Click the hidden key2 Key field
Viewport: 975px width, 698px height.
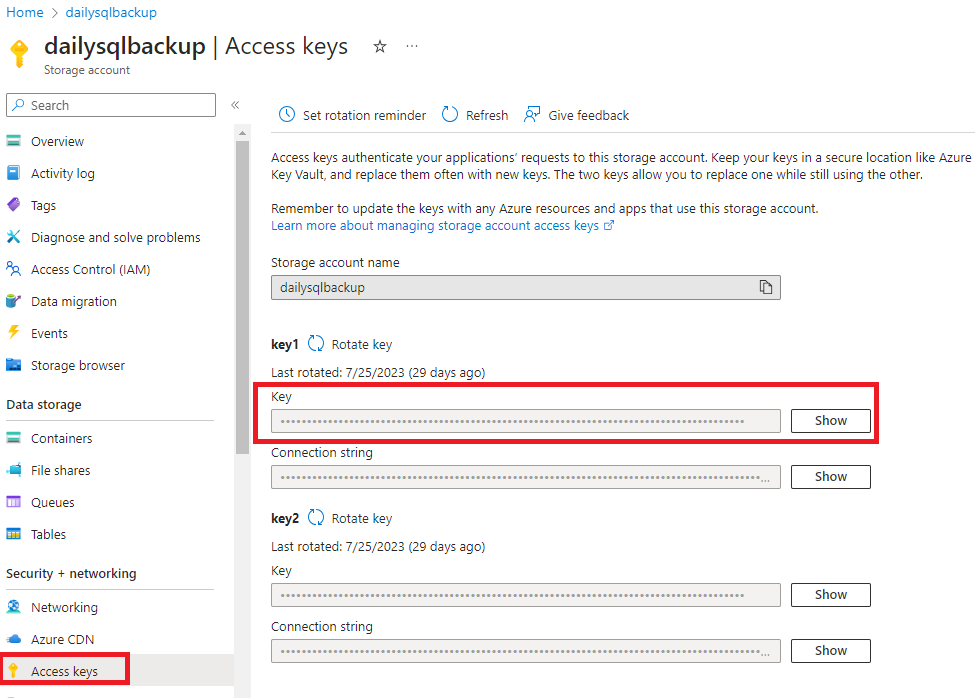pyautogui.click(x=525, y=595)
